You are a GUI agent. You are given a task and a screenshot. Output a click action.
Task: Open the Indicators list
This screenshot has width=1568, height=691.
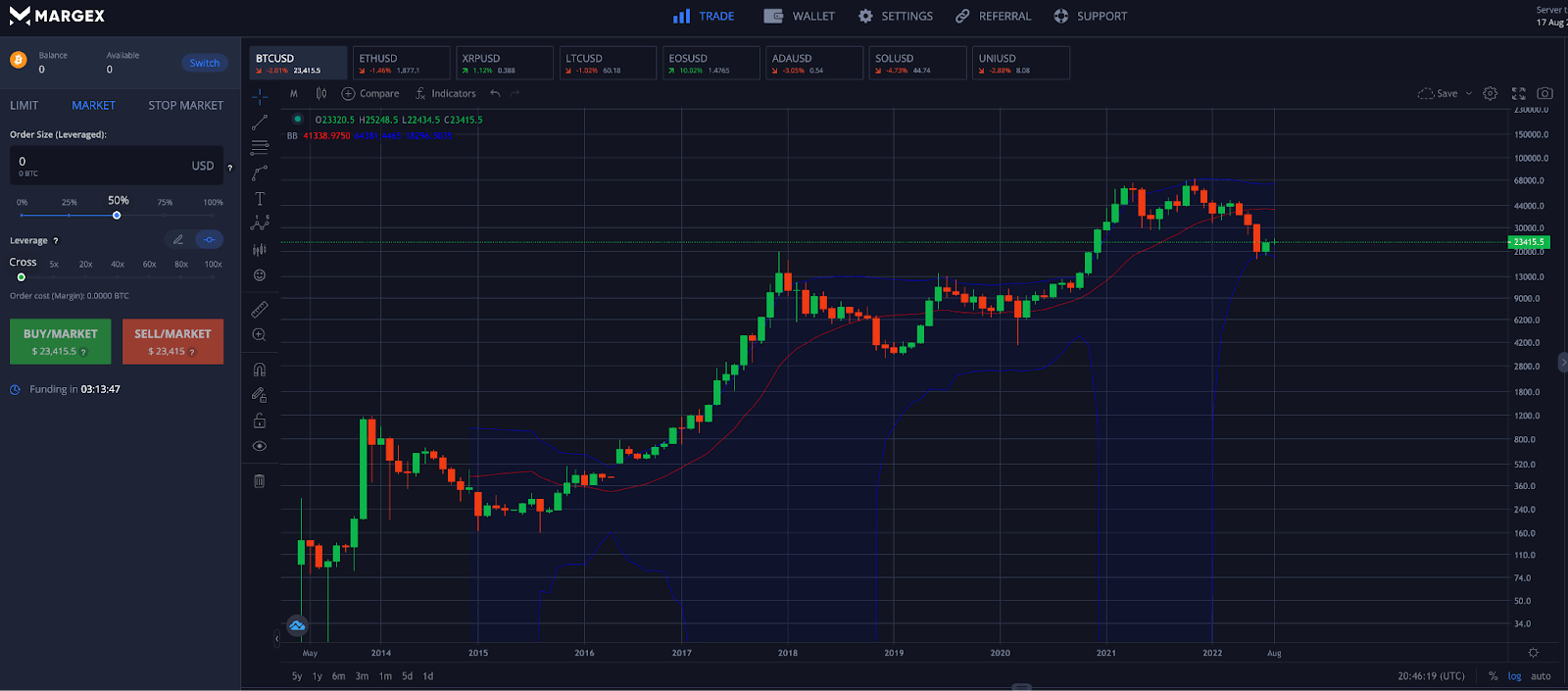(x=445, y=94)
